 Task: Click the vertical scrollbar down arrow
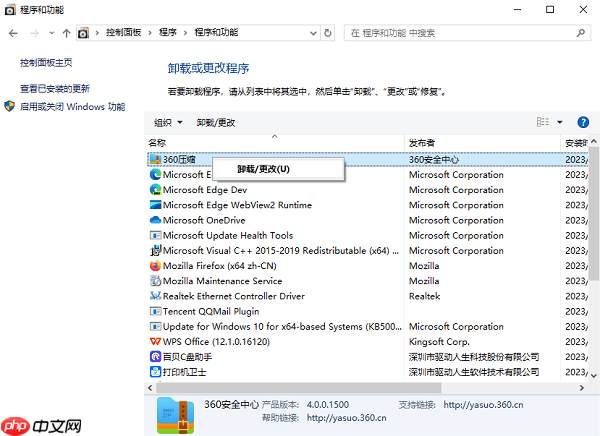594,376
